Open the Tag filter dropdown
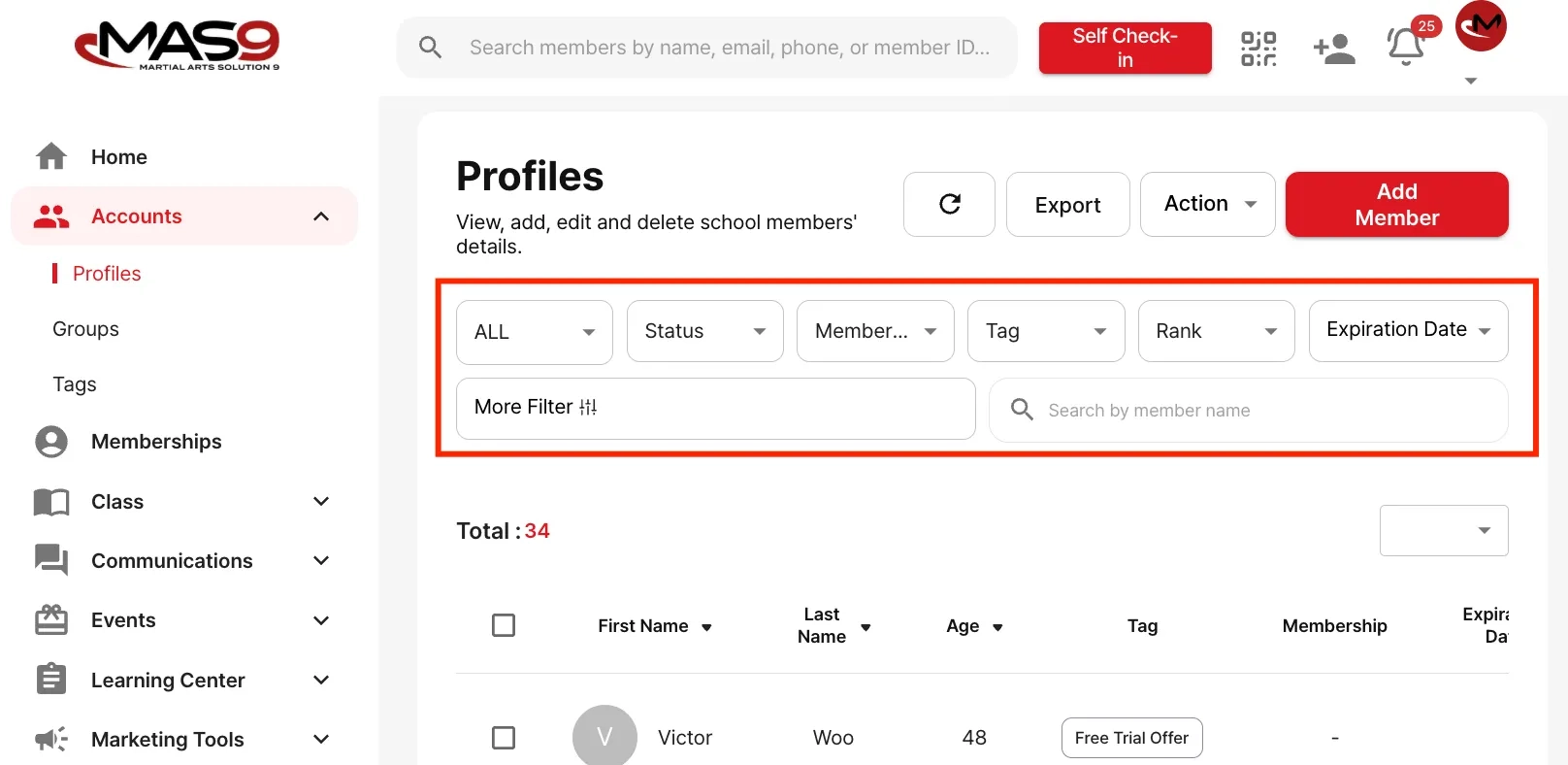The image size is (1568, 765). point(1046,331)
